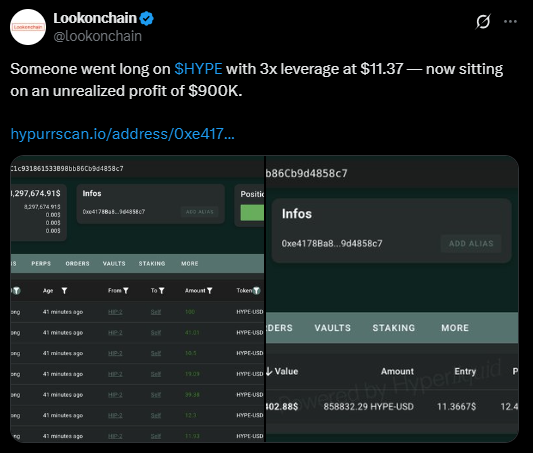
Task: Open the hypurrscan.io address link
Action: click(123, 134)
